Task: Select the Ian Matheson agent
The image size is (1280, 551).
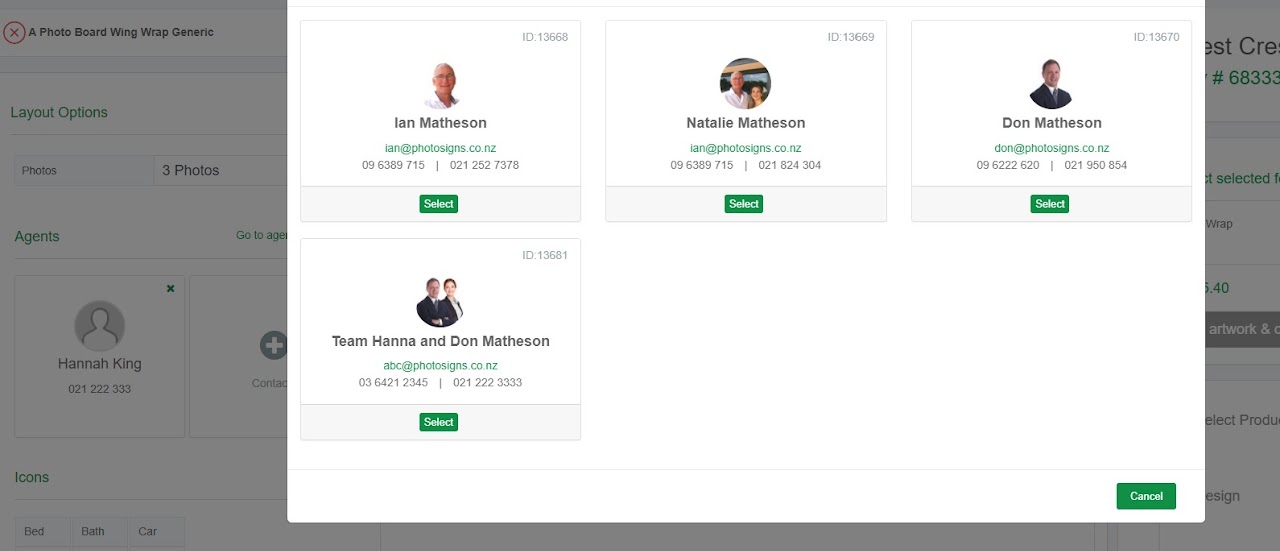Action: [x=439, y=204]
